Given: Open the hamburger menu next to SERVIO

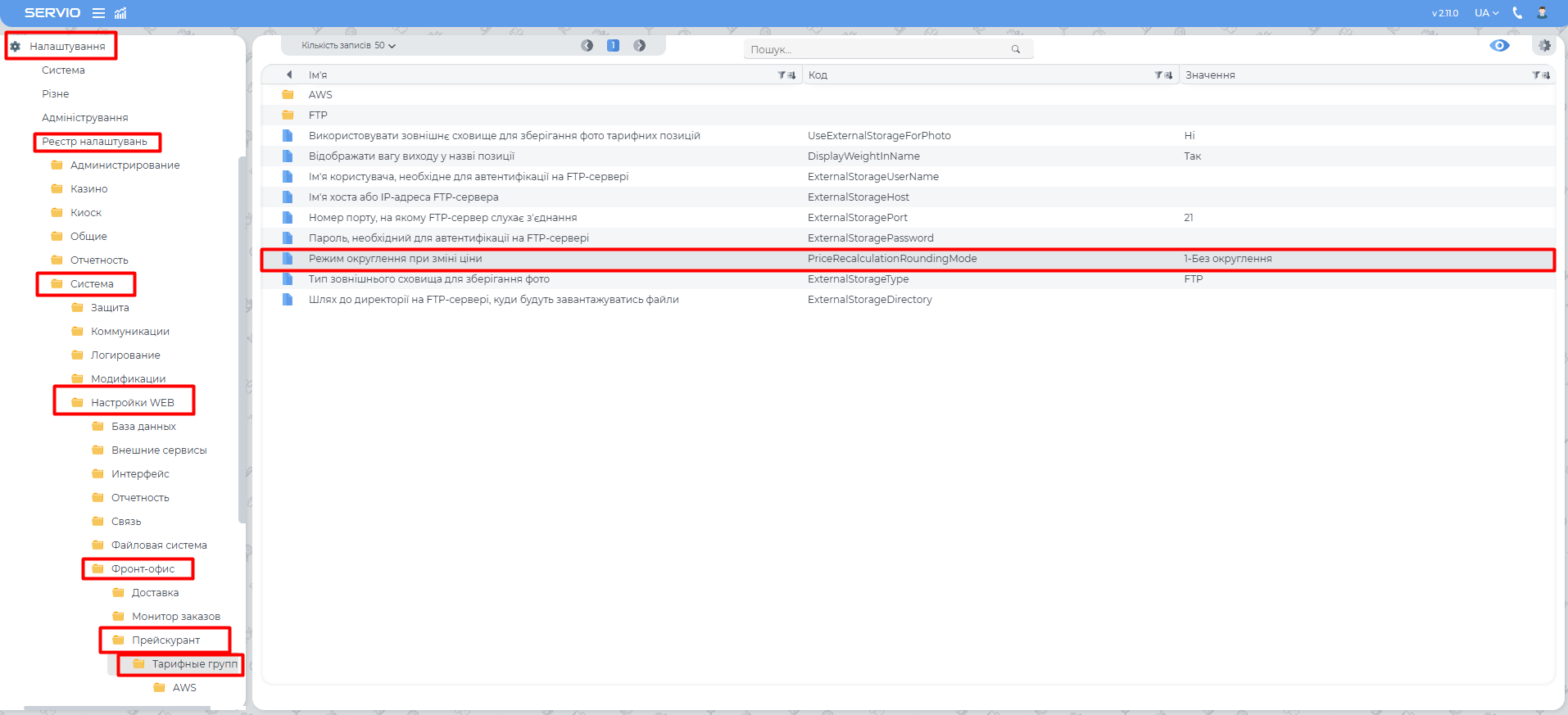Looking at the screenshot, I should coord(98,13).
